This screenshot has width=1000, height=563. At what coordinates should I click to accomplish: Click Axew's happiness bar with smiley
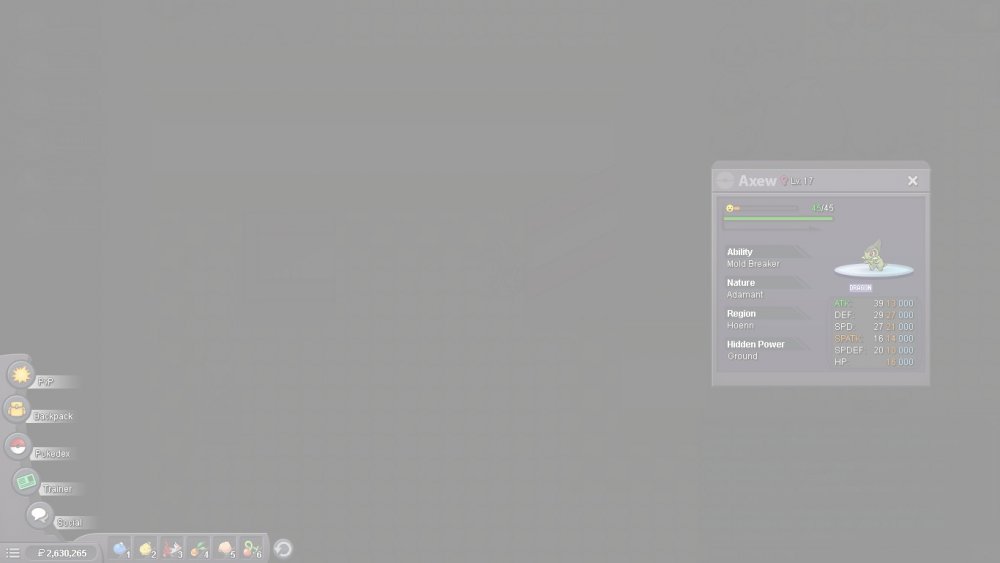pos(762,208)
